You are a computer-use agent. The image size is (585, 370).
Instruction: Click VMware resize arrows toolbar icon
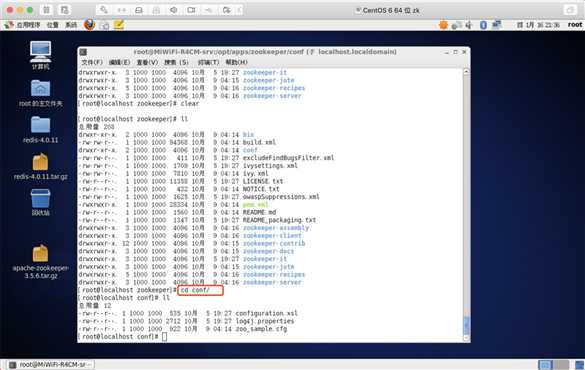coord(121,10)
